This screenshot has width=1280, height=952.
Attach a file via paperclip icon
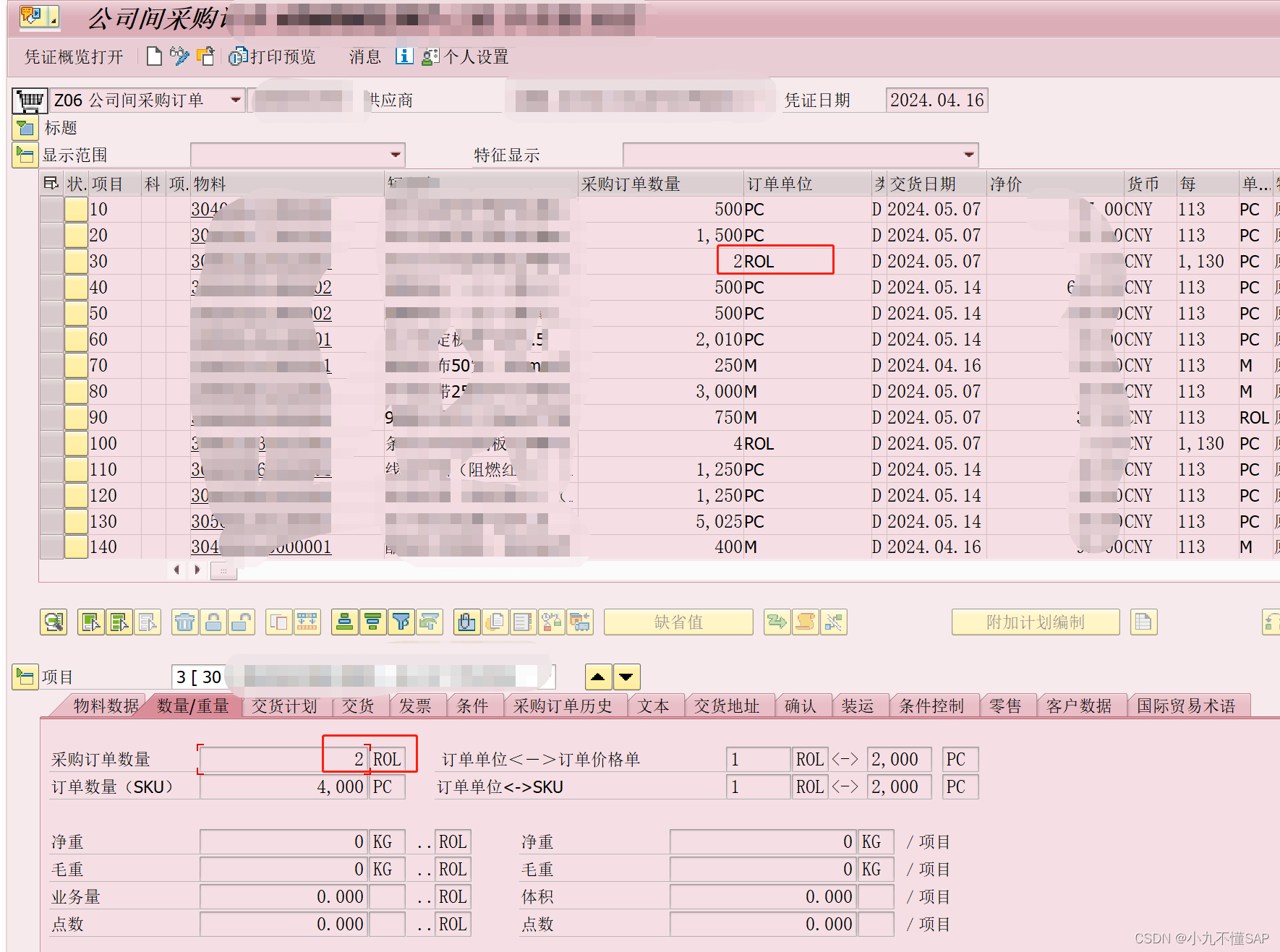coord(466,622)
